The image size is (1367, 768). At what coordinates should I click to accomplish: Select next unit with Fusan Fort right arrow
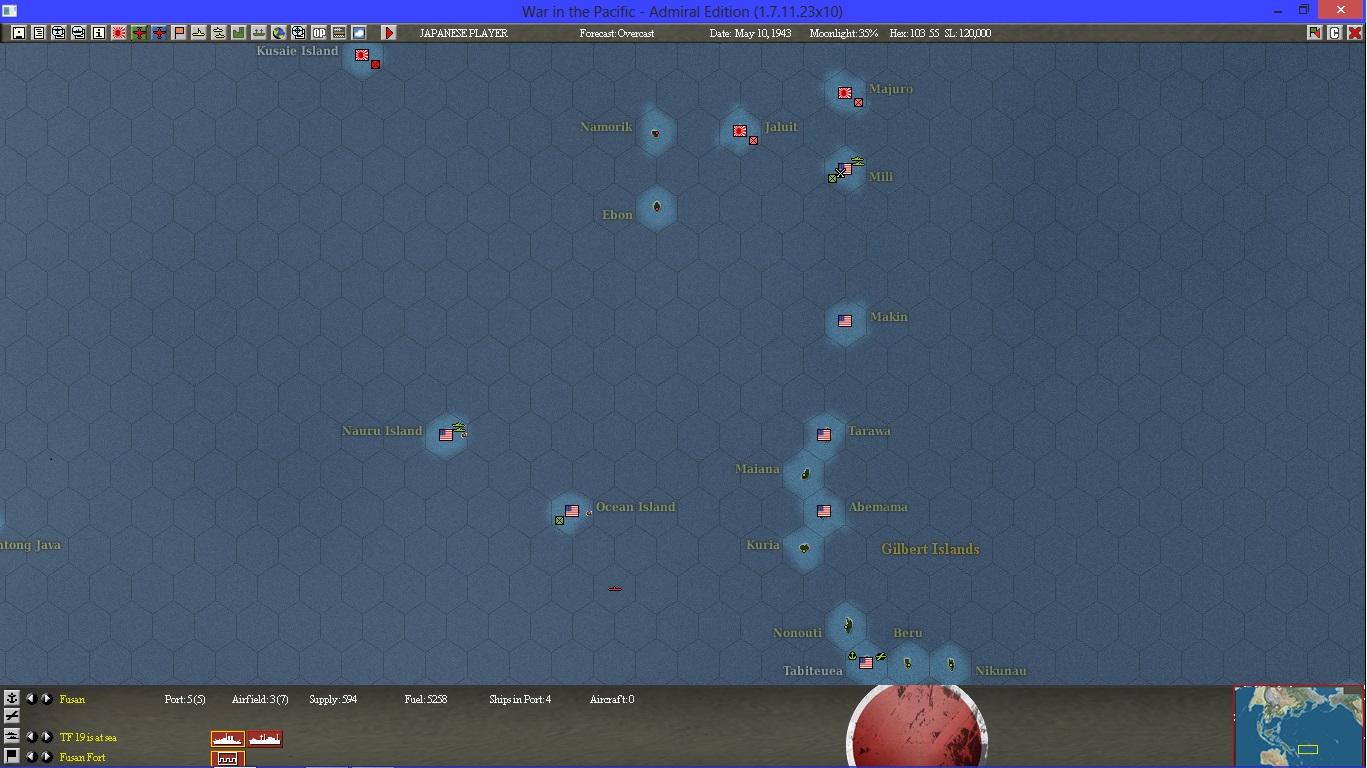point(46,757)
